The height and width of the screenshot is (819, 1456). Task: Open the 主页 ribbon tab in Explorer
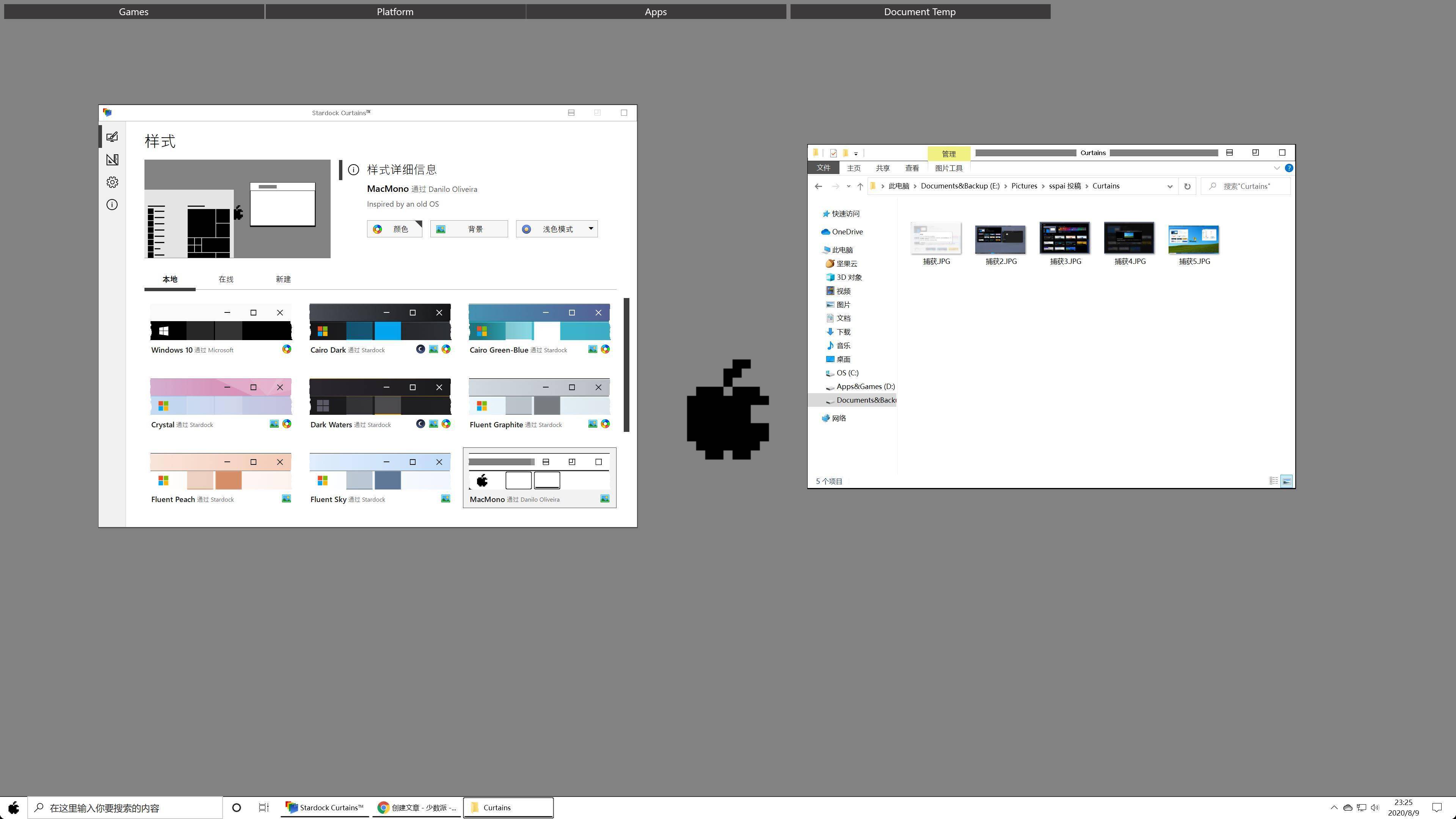(854, 168)
